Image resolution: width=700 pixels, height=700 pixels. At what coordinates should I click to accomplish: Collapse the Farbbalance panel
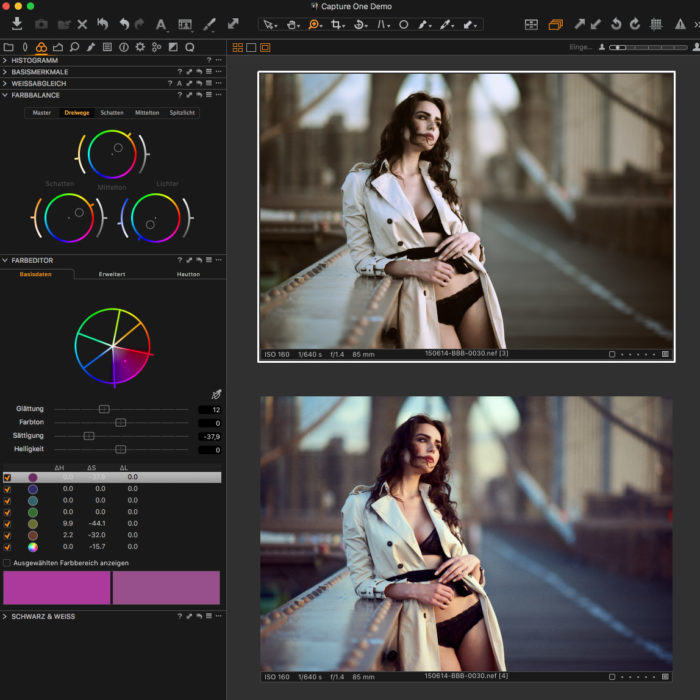pyautogui.click(x=5, y=95)
